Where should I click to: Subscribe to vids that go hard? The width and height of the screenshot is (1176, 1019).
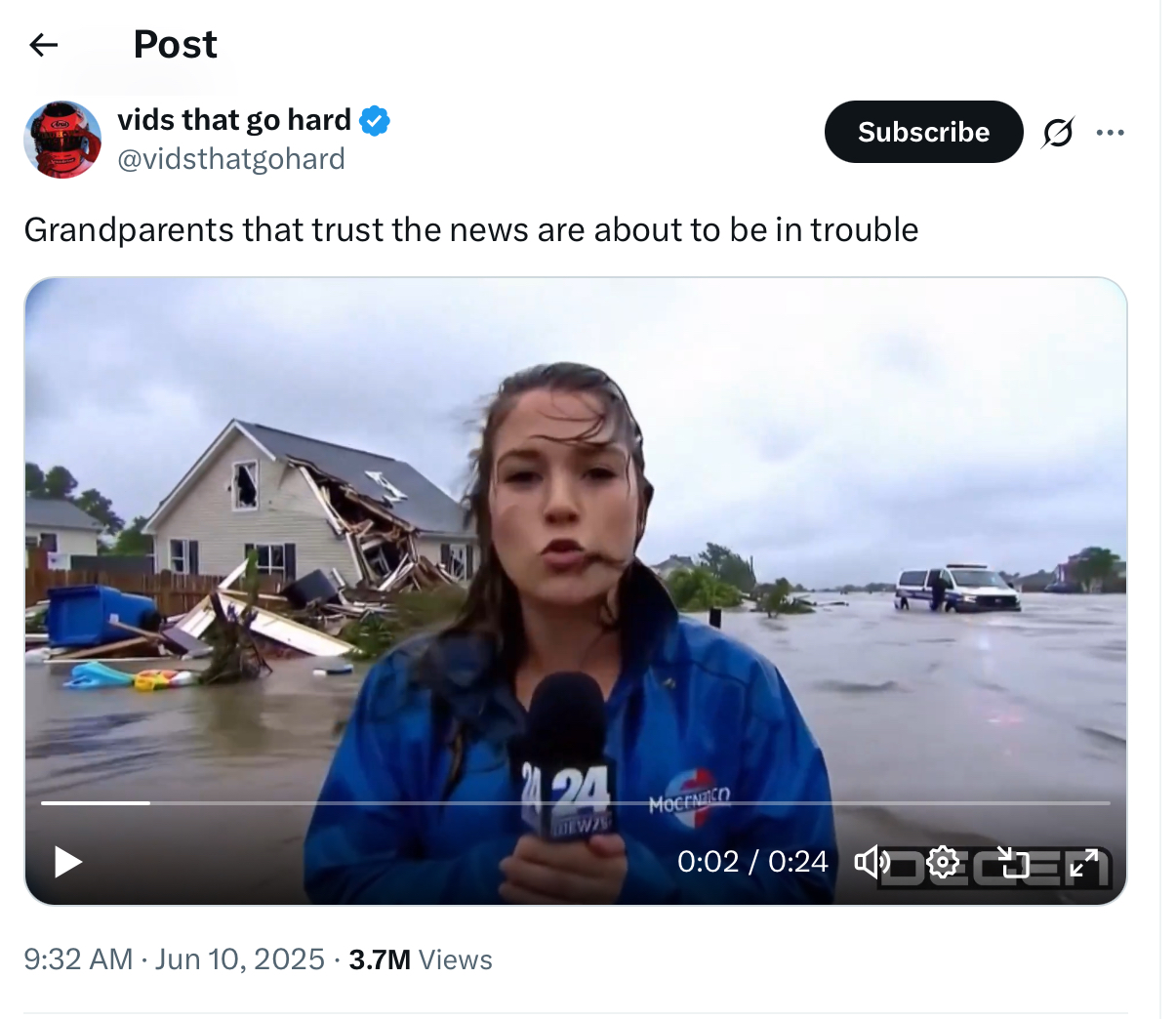(923, 132)
